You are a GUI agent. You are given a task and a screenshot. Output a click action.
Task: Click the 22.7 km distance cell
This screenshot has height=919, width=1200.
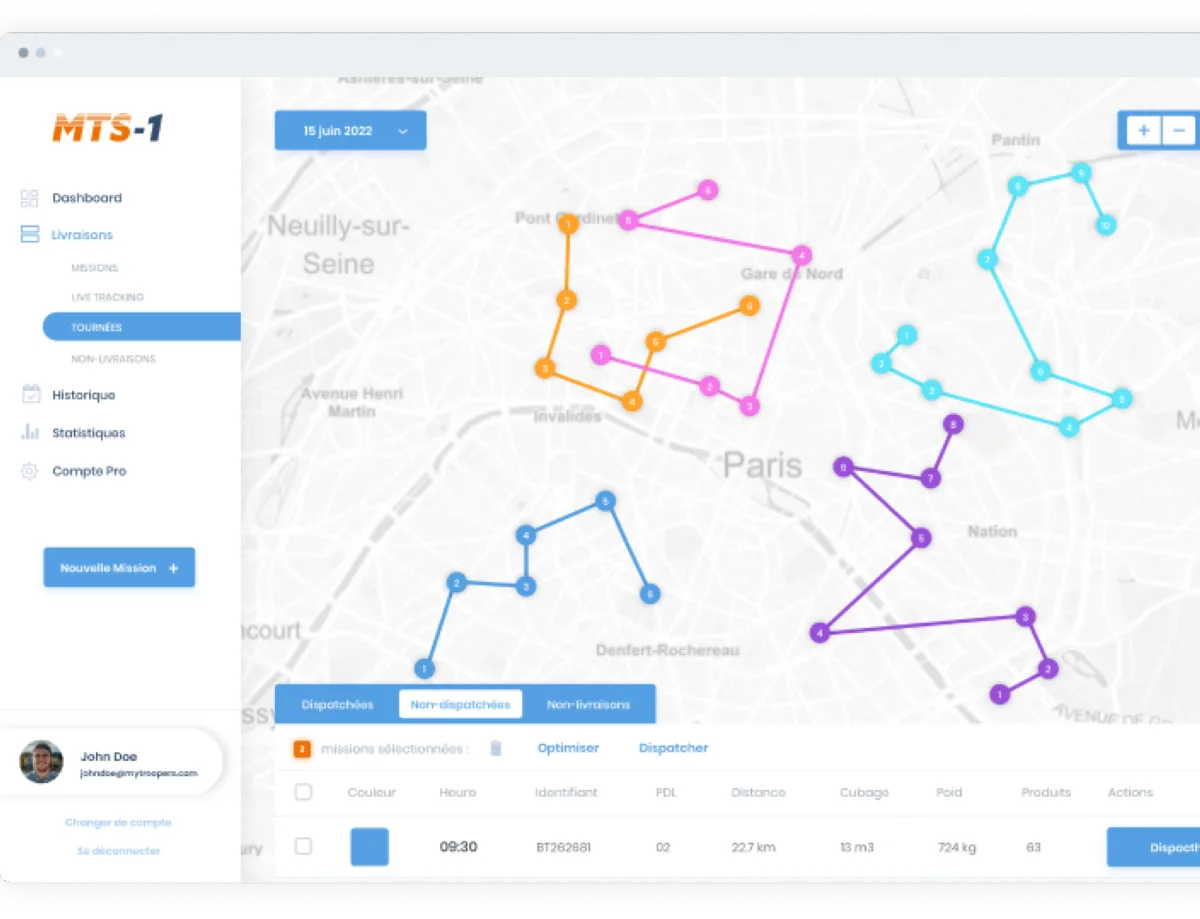coord(753,847)
